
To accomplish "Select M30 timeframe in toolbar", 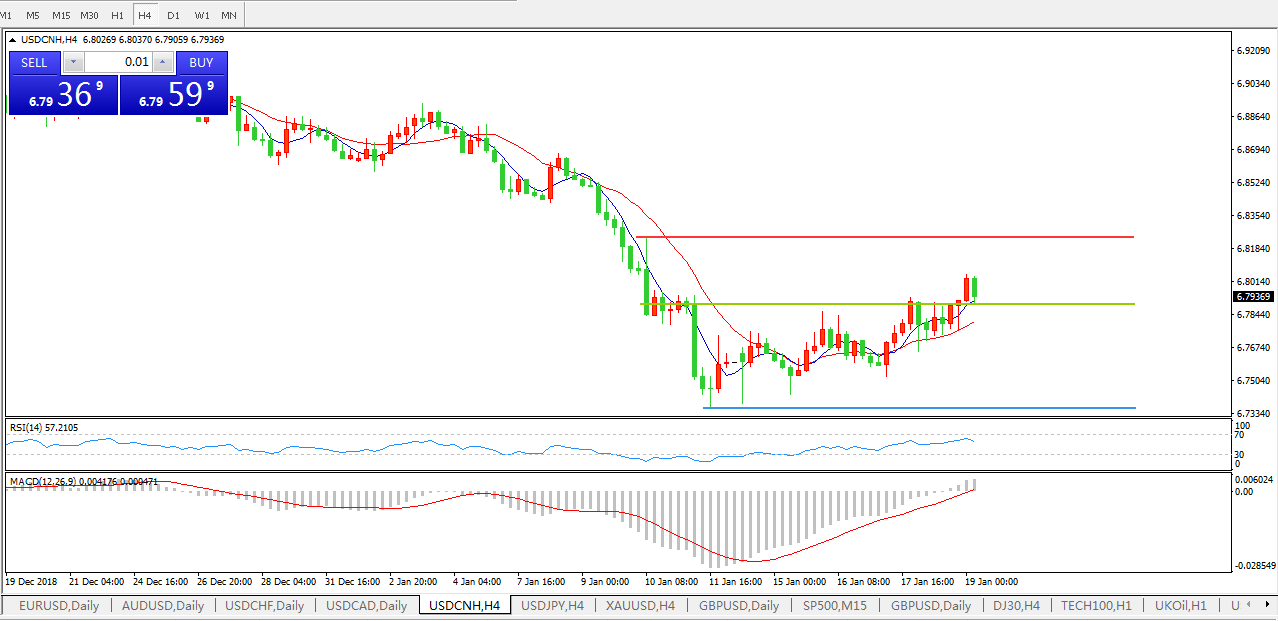I will [x=89, y=15].
